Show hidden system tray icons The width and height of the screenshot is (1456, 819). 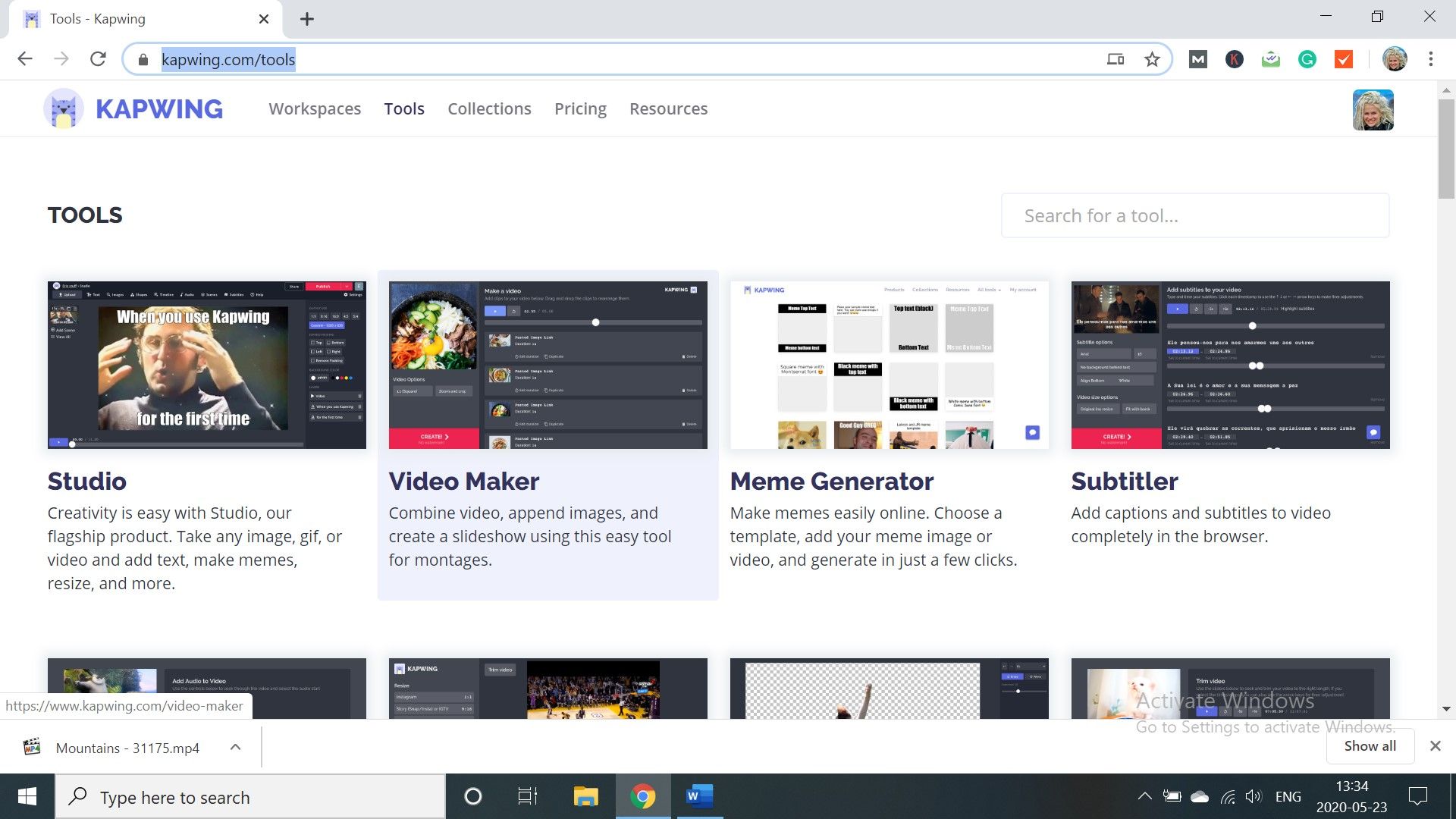point(1144,796)
